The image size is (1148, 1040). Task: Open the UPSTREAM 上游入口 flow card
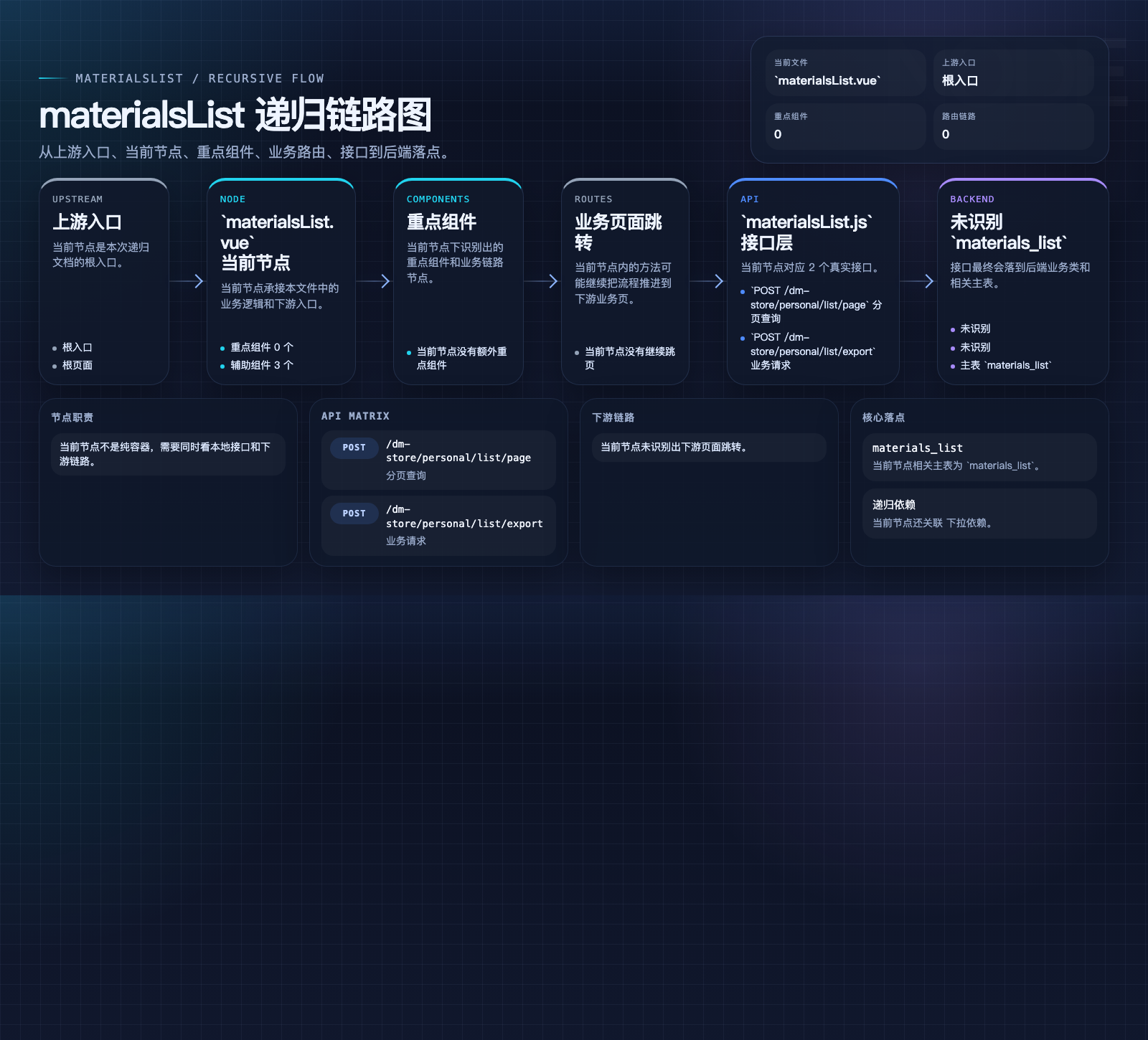(104, 281)
